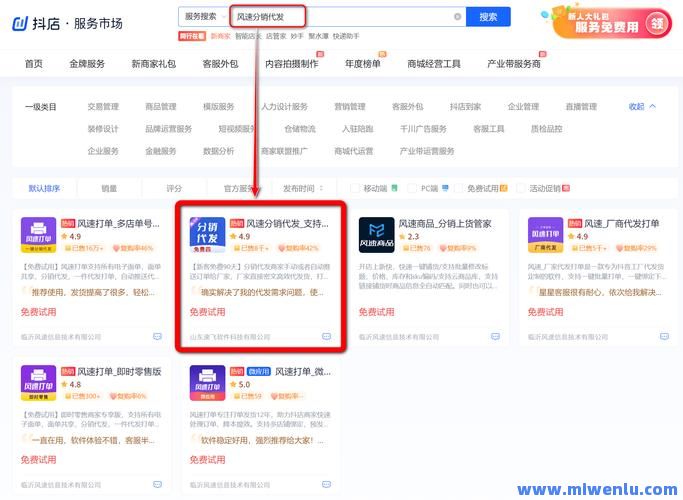Go to the 金牌服务 nav tab

[87, 63]
